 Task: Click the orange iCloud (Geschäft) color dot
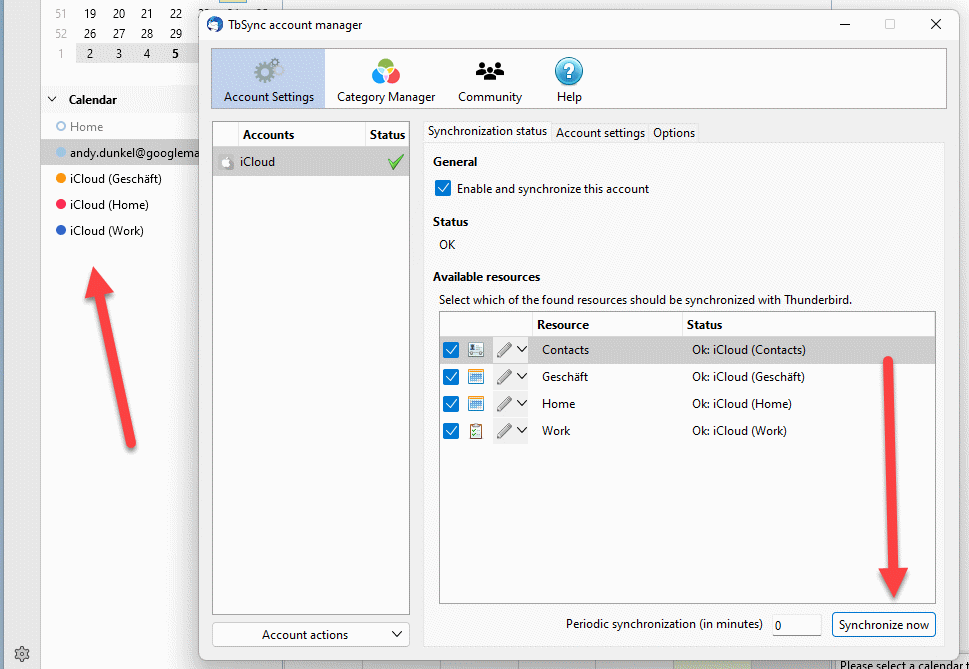pos(61,179)
